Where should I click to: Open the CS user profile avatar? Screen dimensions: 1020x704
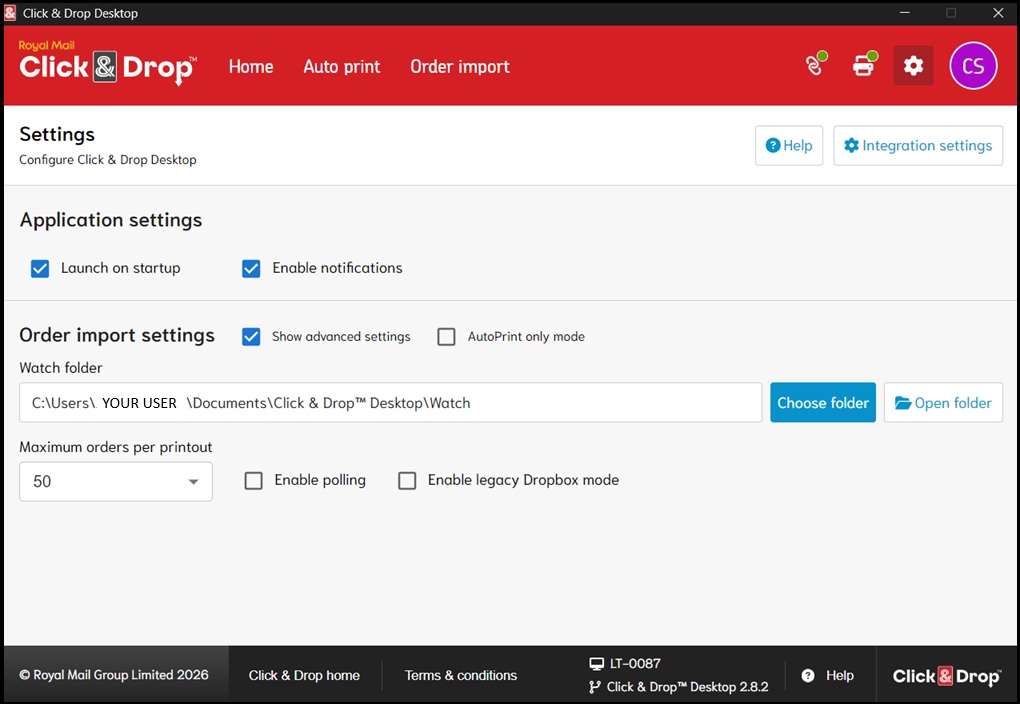click(x=972, y=66)
